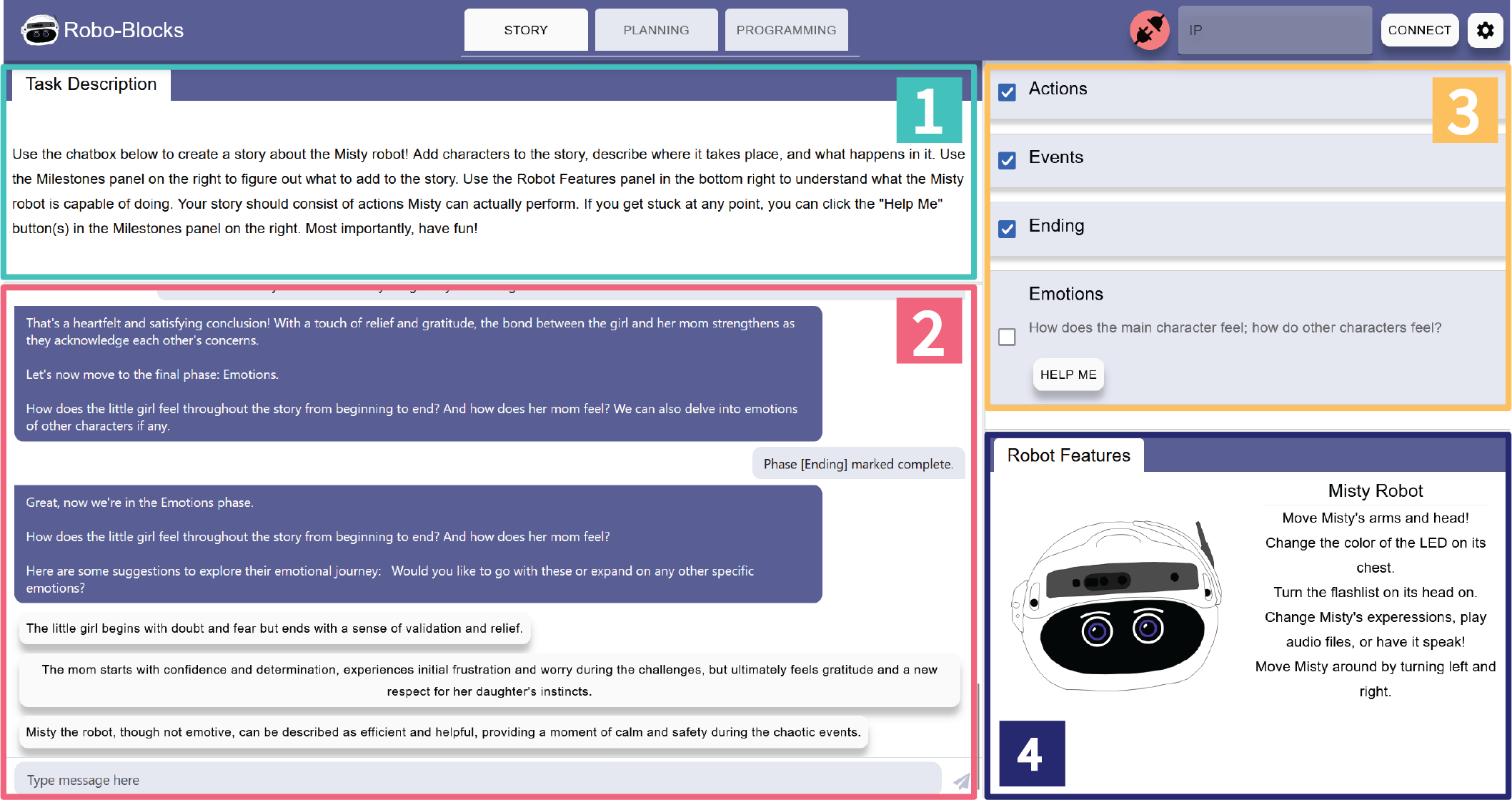Open settings with the gear icon
1512x800 pixels.
click(1485, 30)
